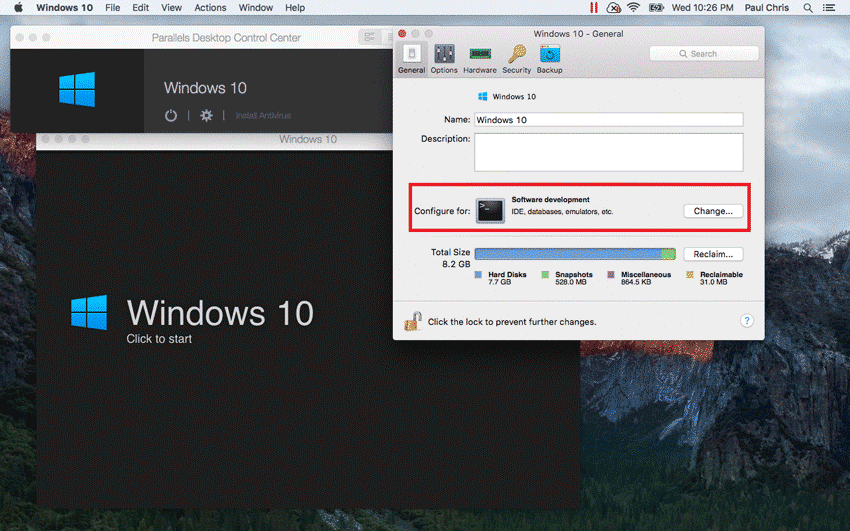This screenshot has width=850, height=531.
Task: Open the Hardware settings tab
Action: (480, 59)
